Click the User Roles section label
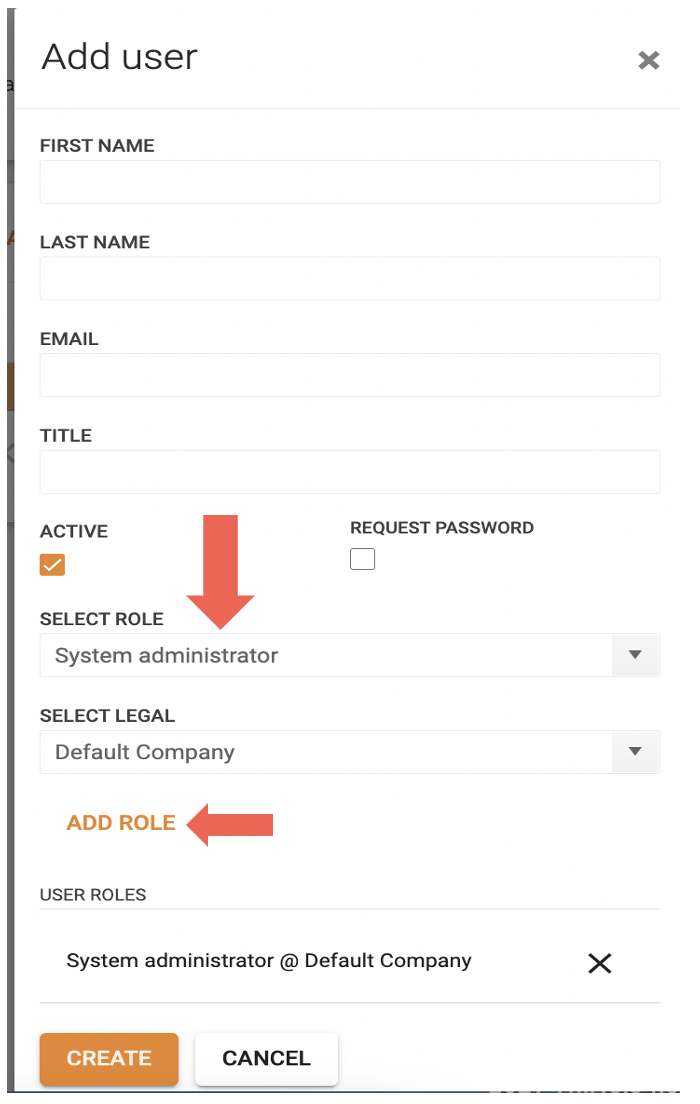 point(93,895)
